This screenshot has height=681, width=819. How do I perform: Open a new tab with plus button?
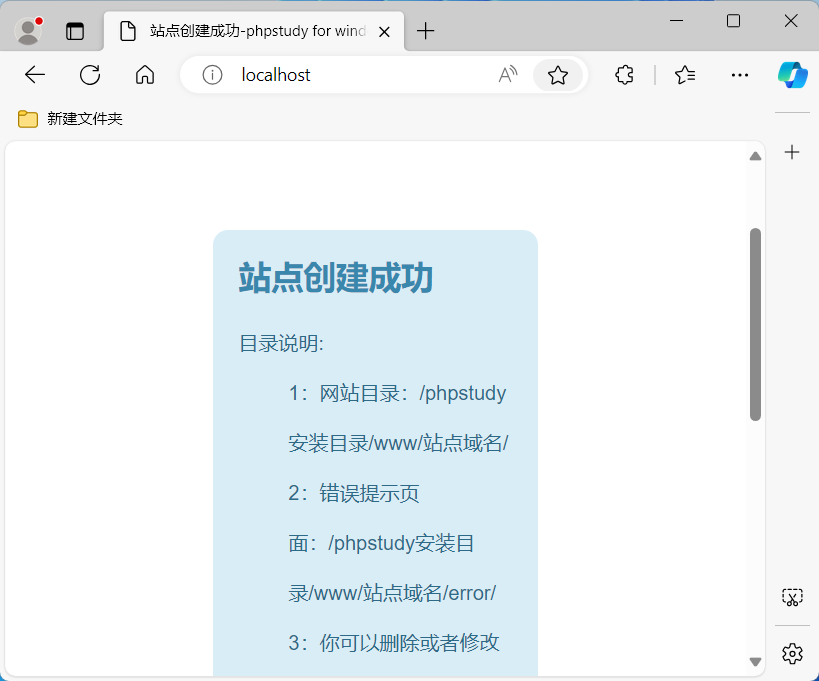(x=426, y=31)
